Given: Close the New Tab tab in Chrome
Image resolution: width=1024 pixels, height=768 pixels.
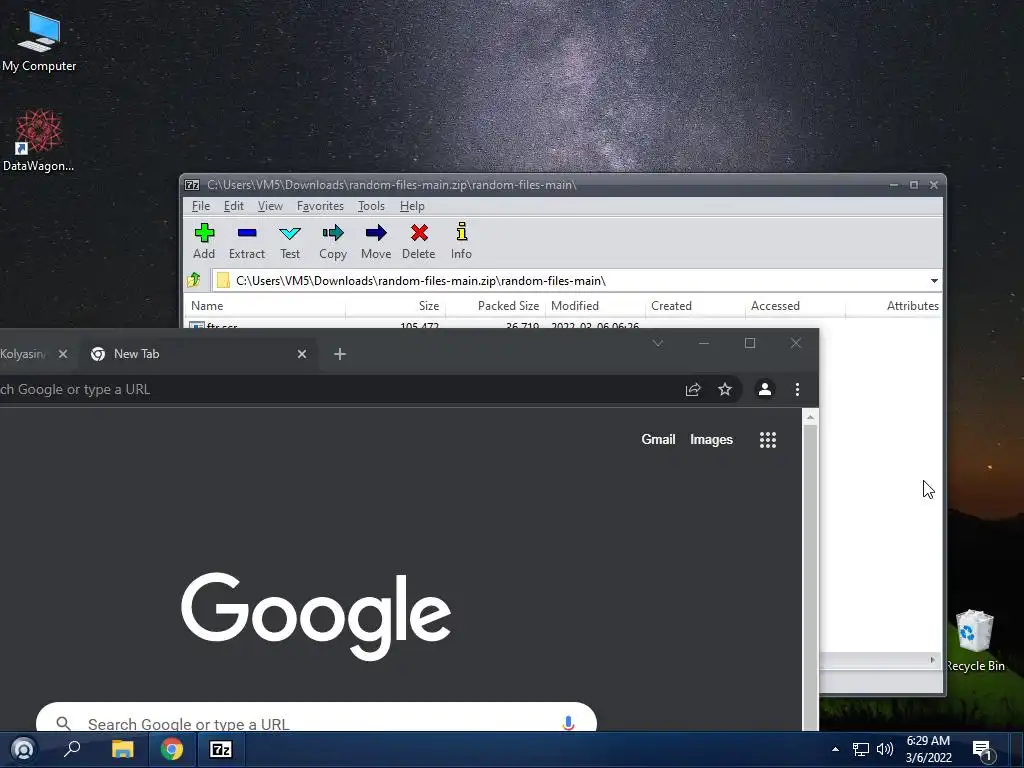Looking at the screenshot, I should 302,354.
